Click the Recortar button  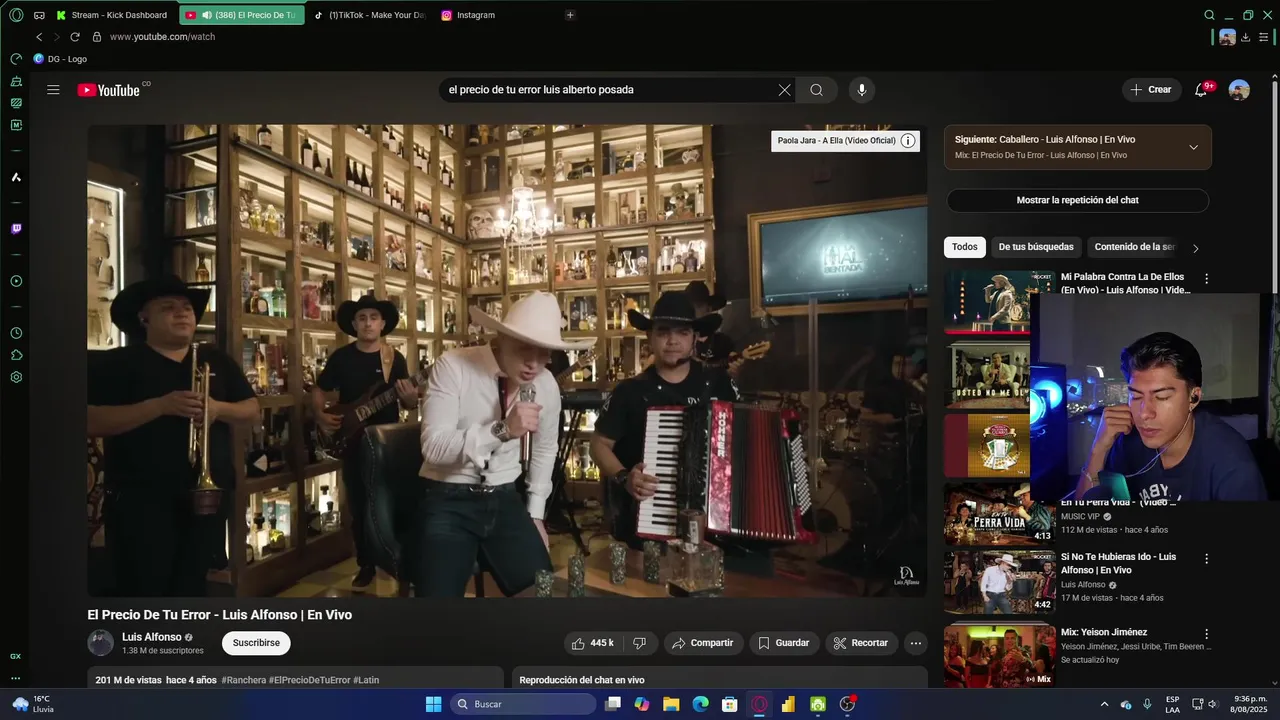pos(861,643)
